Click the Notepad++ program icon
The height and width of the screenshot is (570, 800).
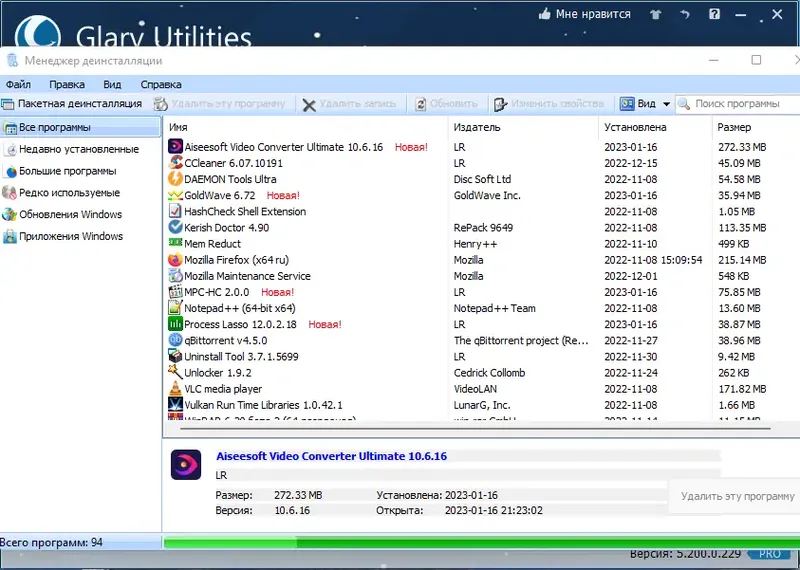[x=175, y=308]
